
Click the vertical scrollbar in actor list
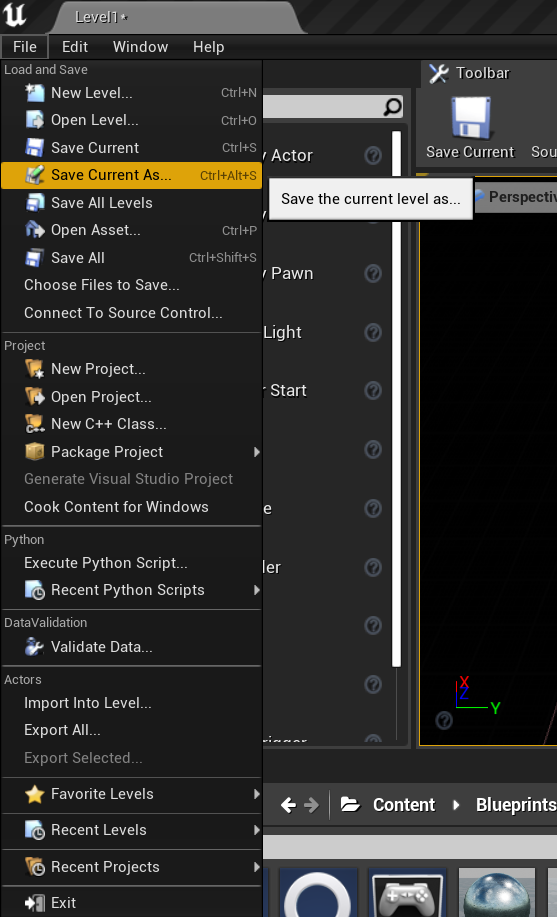[396, 399]
